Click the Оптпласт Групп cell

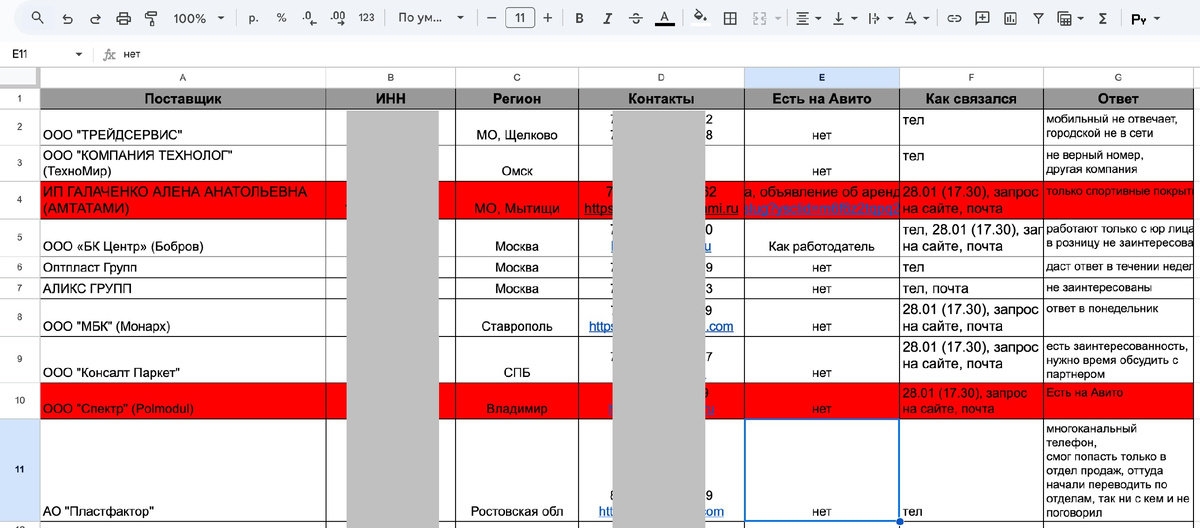click(182, 268)
